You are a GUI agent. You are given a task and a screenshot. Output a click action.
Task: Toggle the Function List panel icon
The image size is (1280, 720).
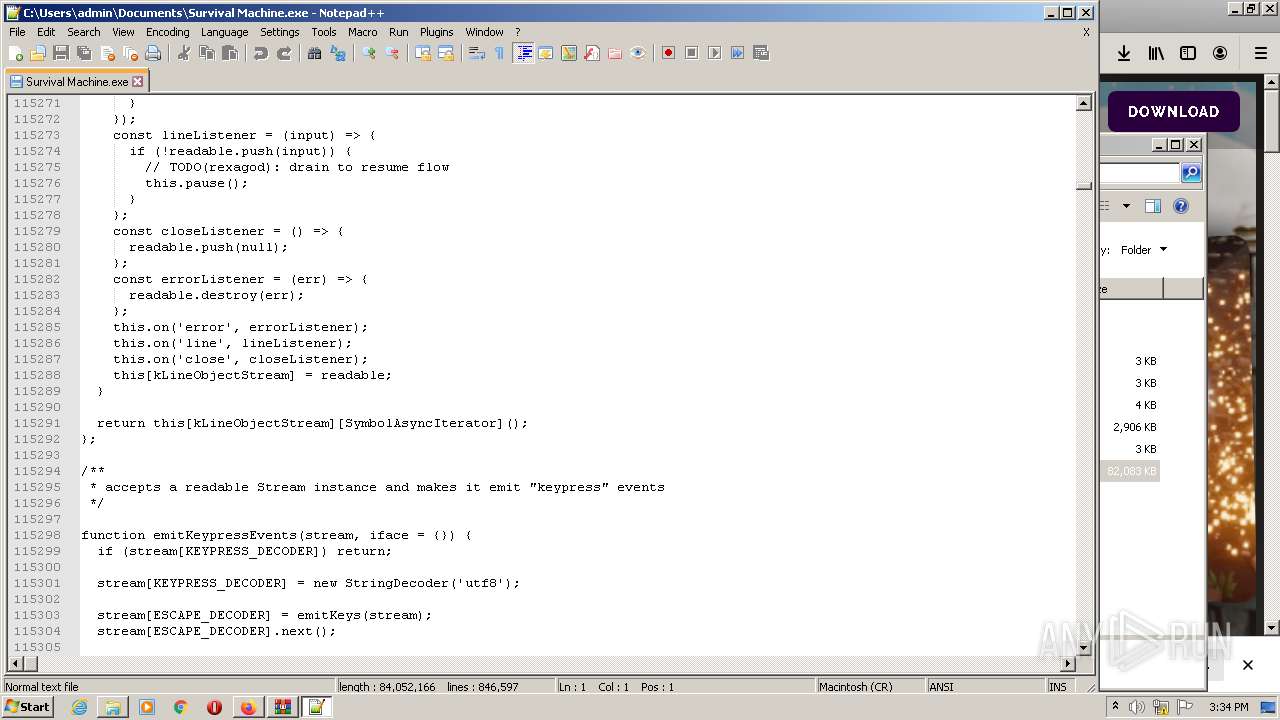coord(592,53)
